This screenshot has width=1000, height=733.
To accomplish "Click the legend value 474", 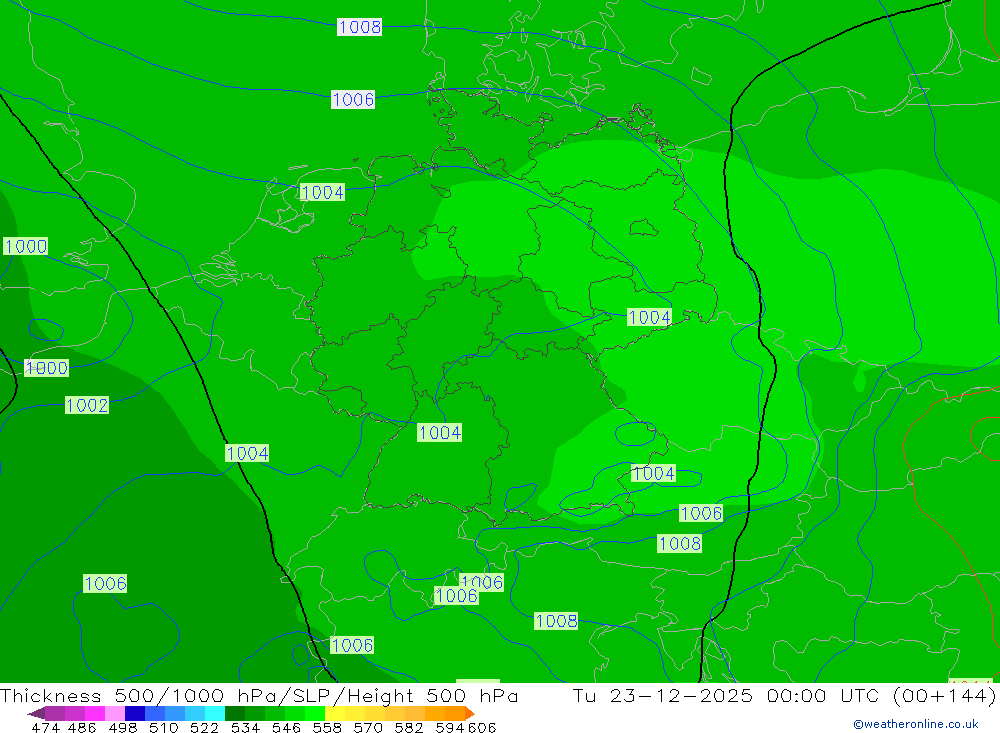I will click(45, 727).
